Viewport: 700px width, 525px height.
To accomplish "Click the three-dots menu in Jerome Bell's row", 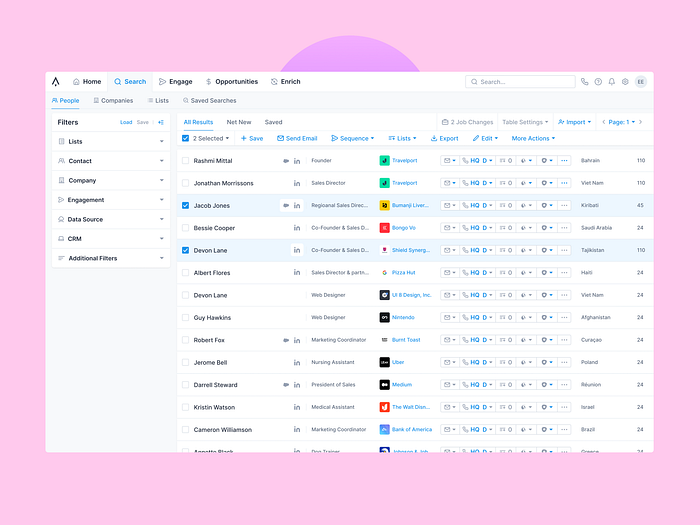I will pos(564,362).
